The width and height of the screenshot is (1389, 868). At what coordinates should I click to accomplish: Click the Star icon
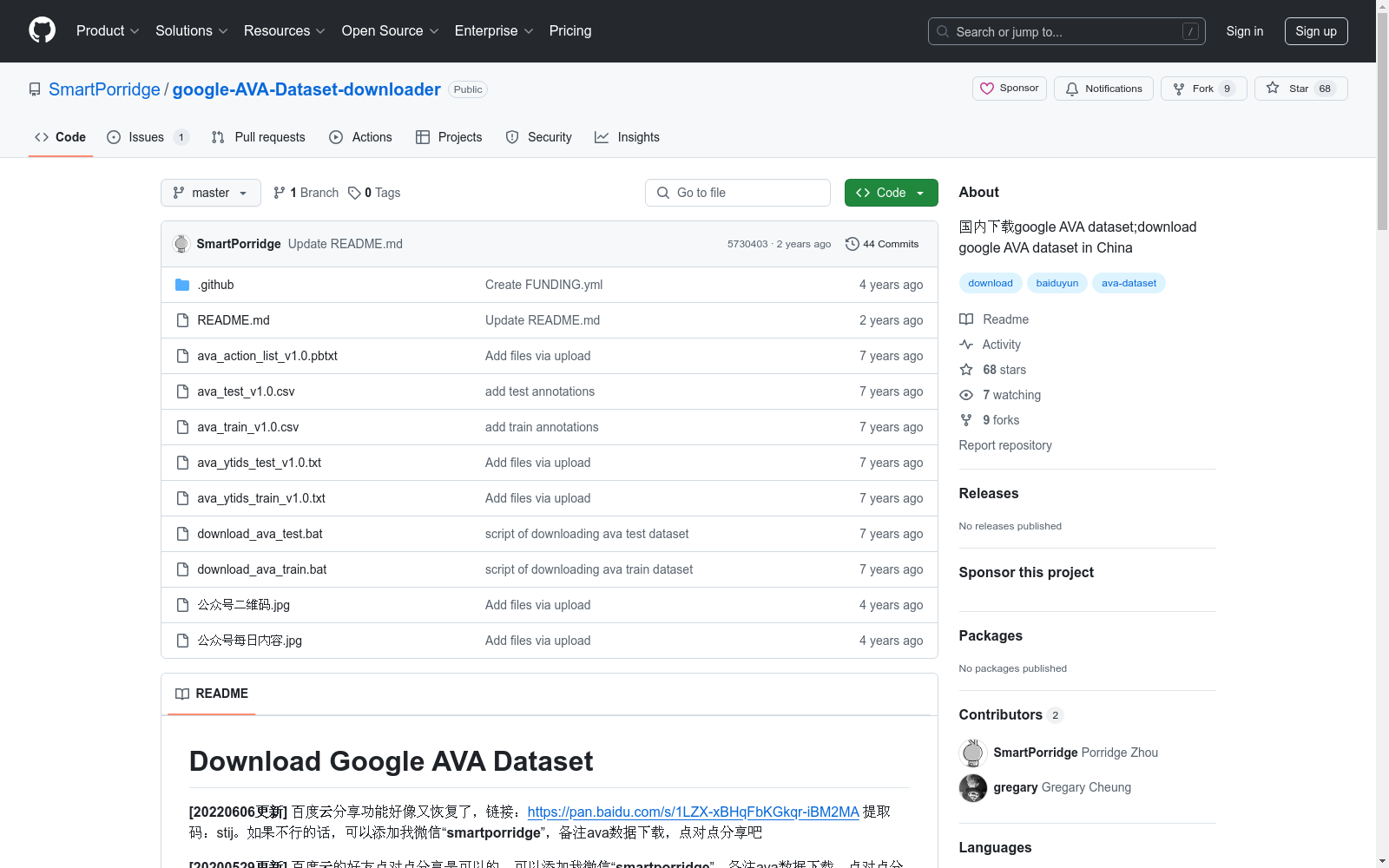[1273, 88]
